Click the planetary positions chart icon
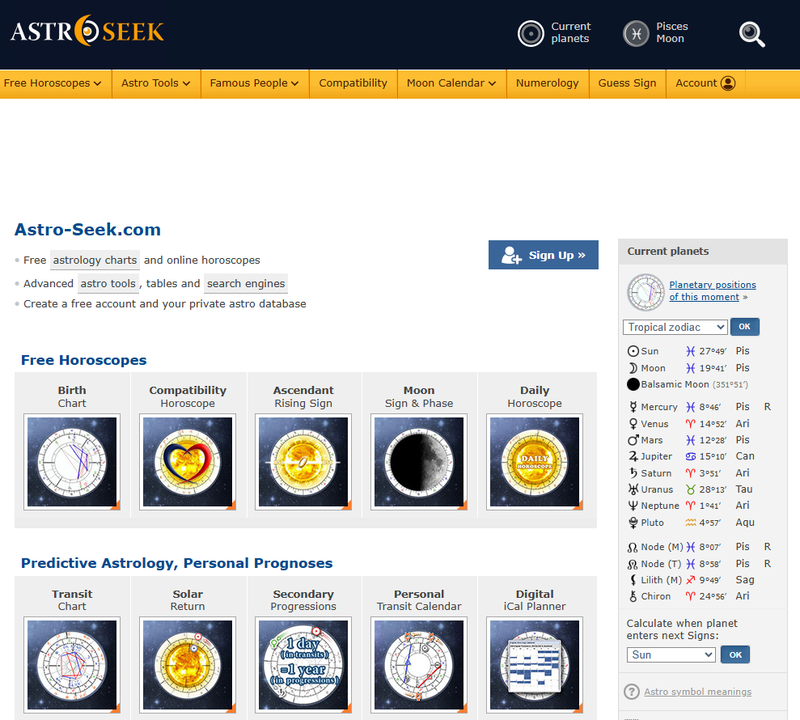Screen dimensions: 800x720 coord(645,292)
